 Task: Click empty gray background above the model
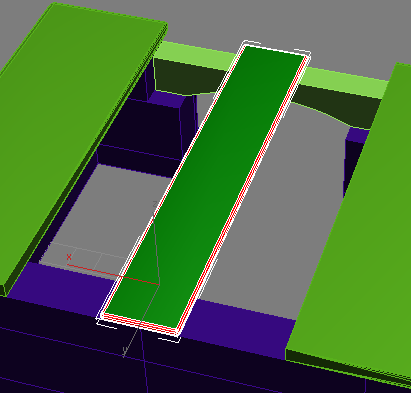point(267,20)
